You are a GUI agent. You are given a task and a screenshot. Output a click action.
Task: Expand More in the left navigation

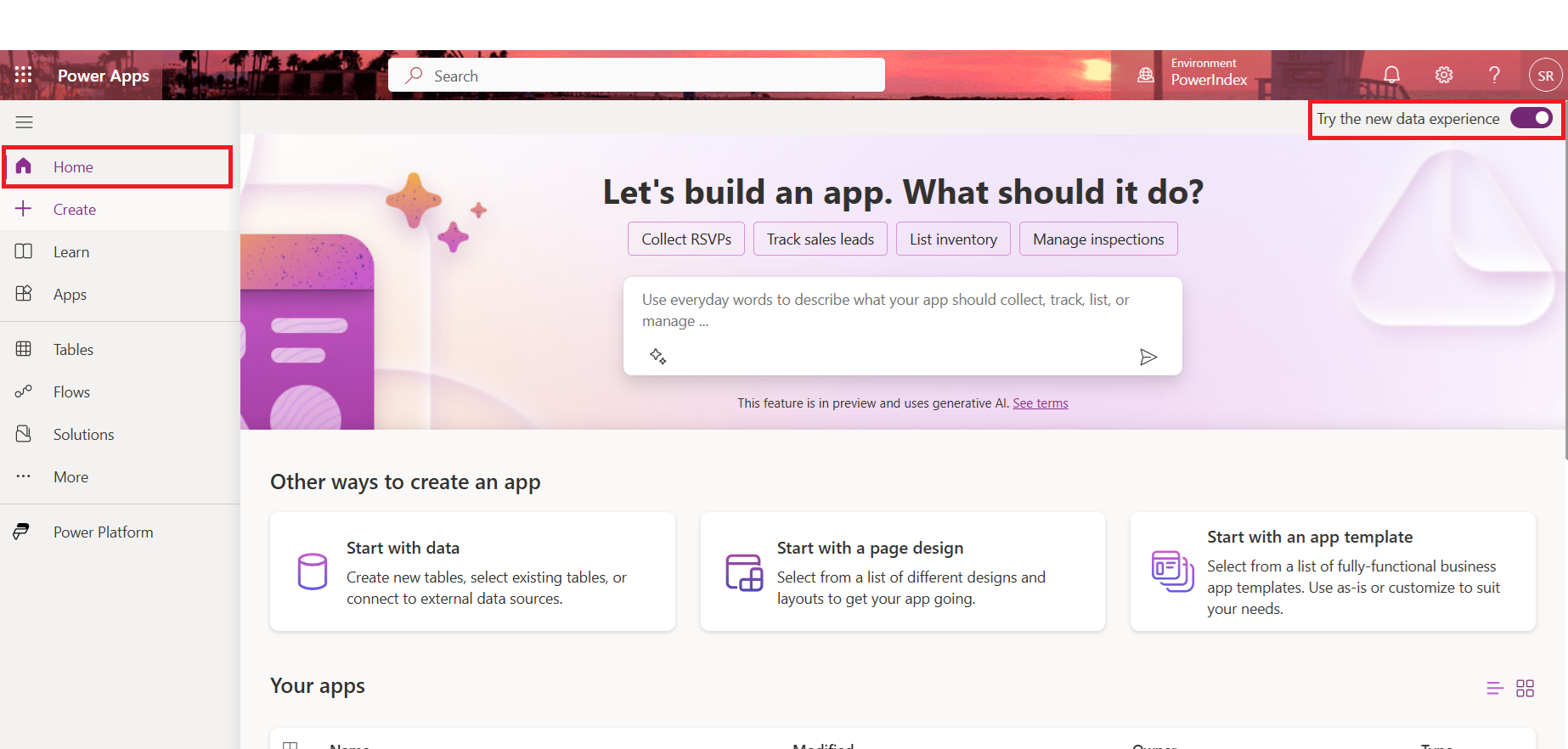71,477
